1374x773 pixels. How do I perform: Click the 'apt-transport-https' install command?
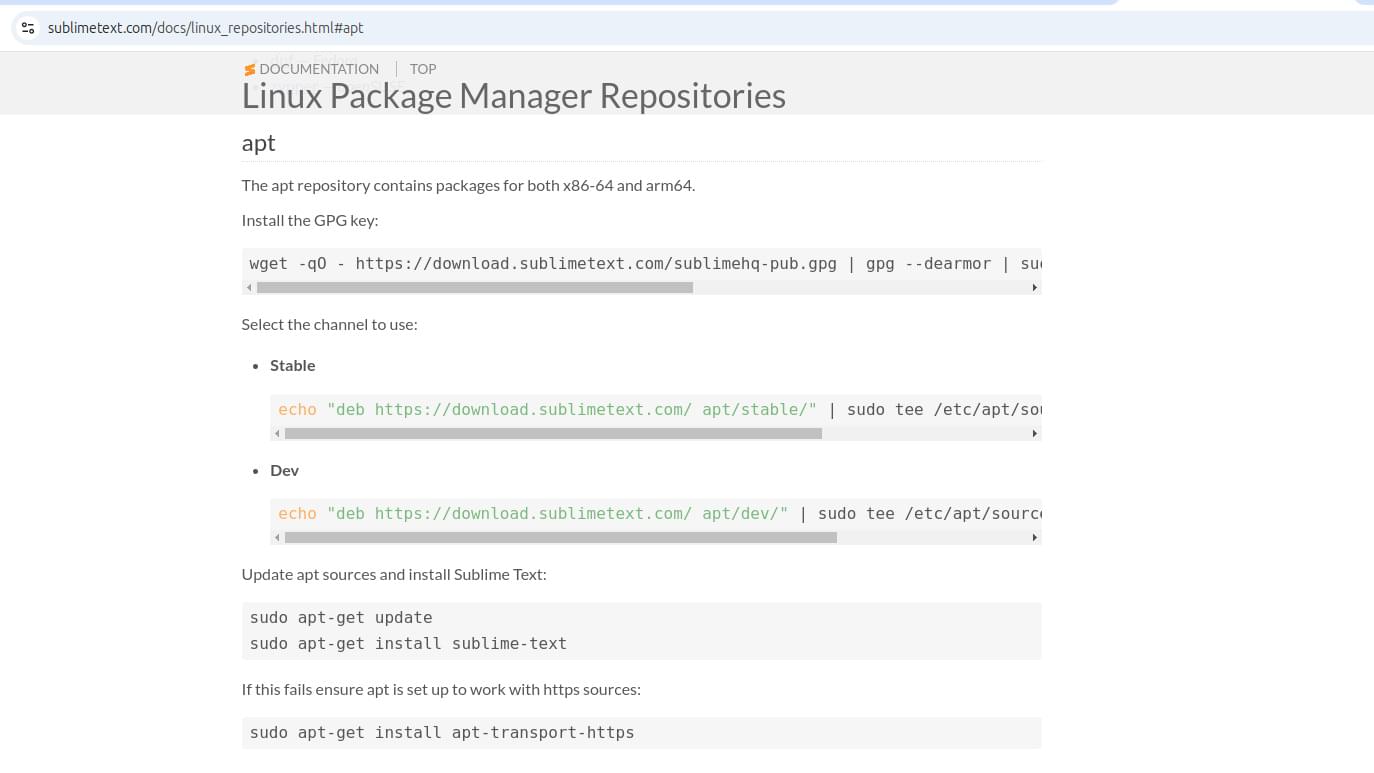click(x=442, y=733)
